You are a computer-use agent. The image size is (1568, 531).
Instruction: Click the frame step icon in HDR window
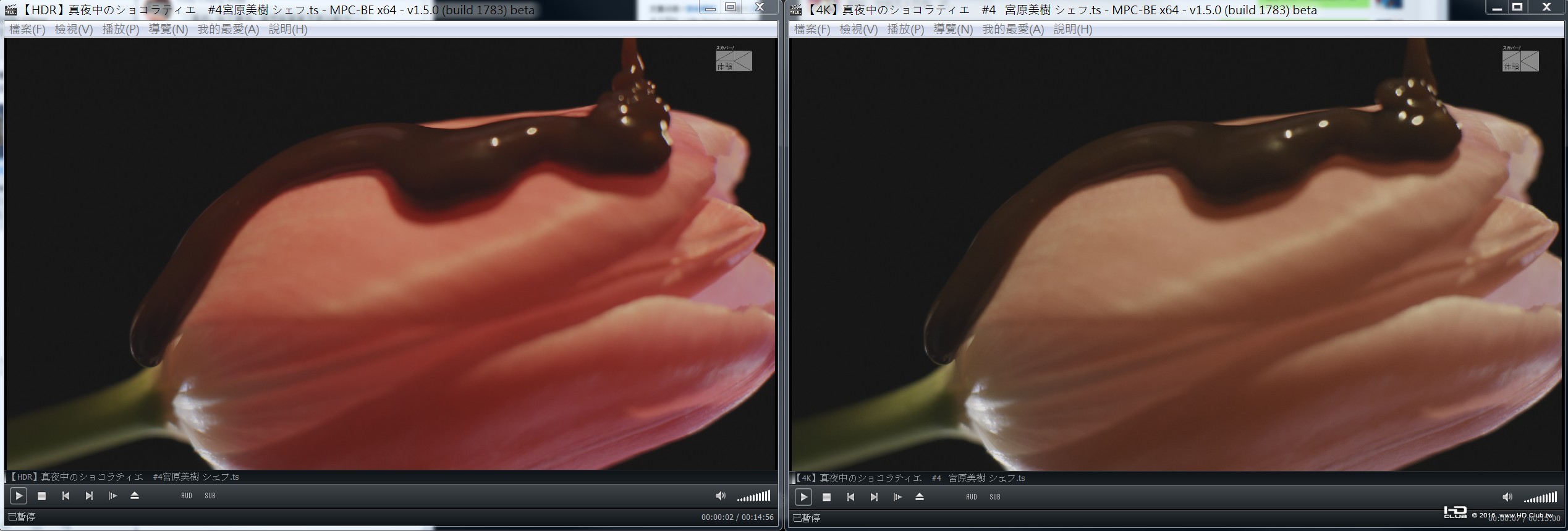point(112,496)
